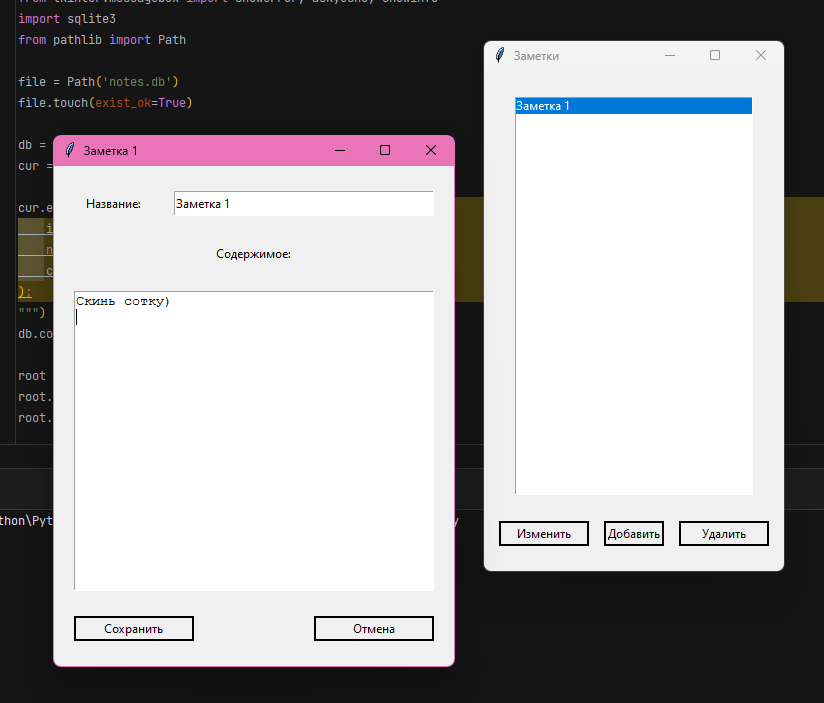Maximize the Заметки list window
824x703 pixels.
coord(715,56)
